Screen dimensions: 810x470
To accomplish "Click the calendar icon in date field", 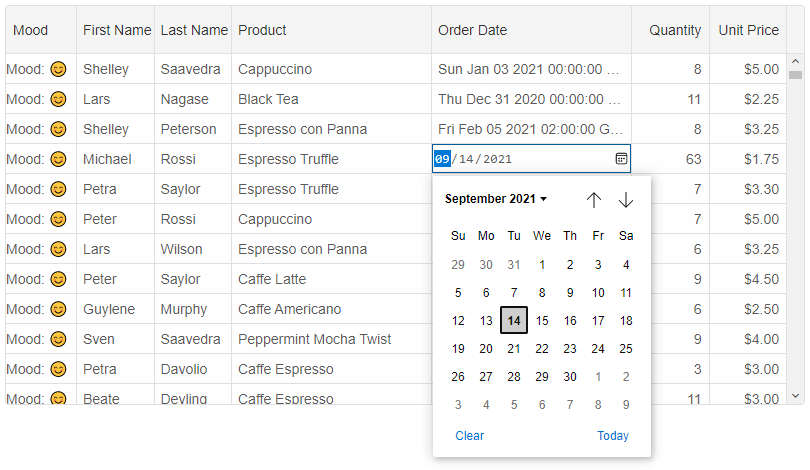I will click(621, 159).
